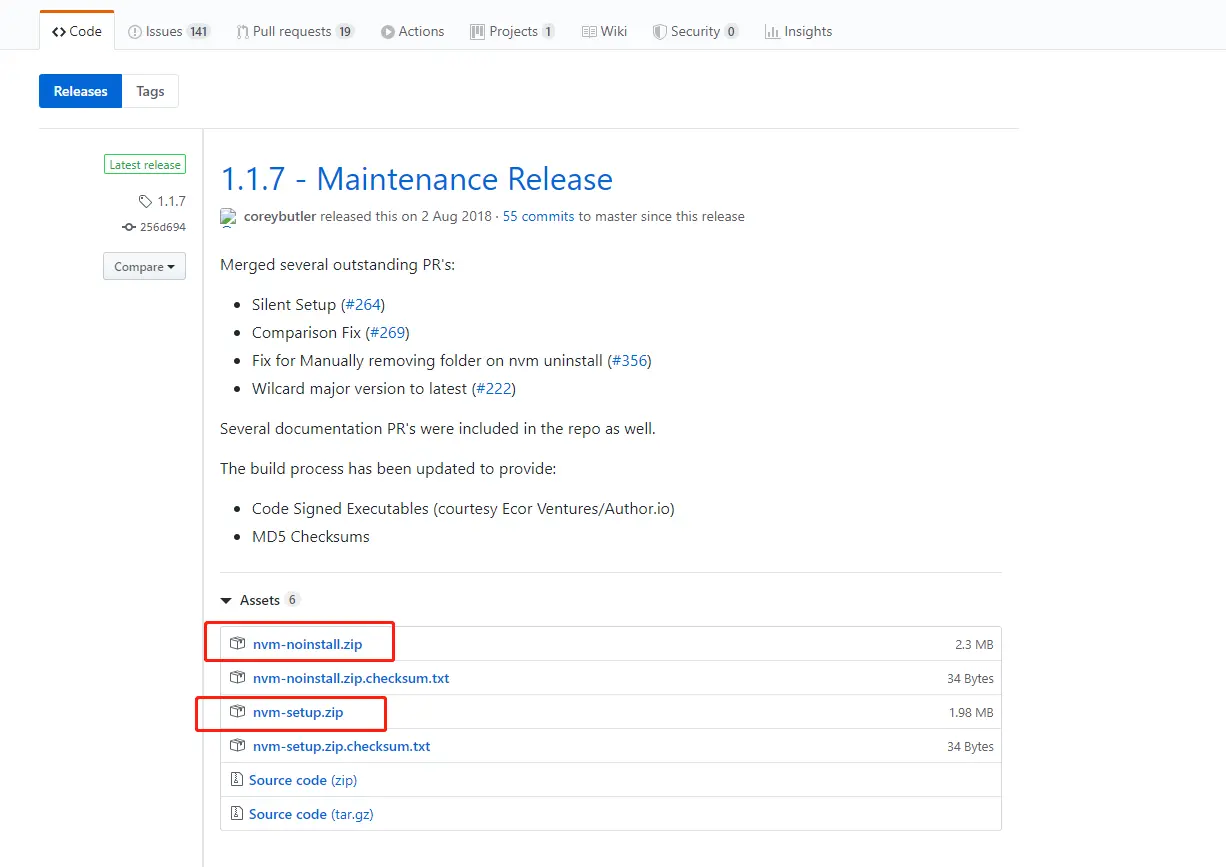View the Insights tab
This screenshot has height=867, width=1226.
coord(798,31)
